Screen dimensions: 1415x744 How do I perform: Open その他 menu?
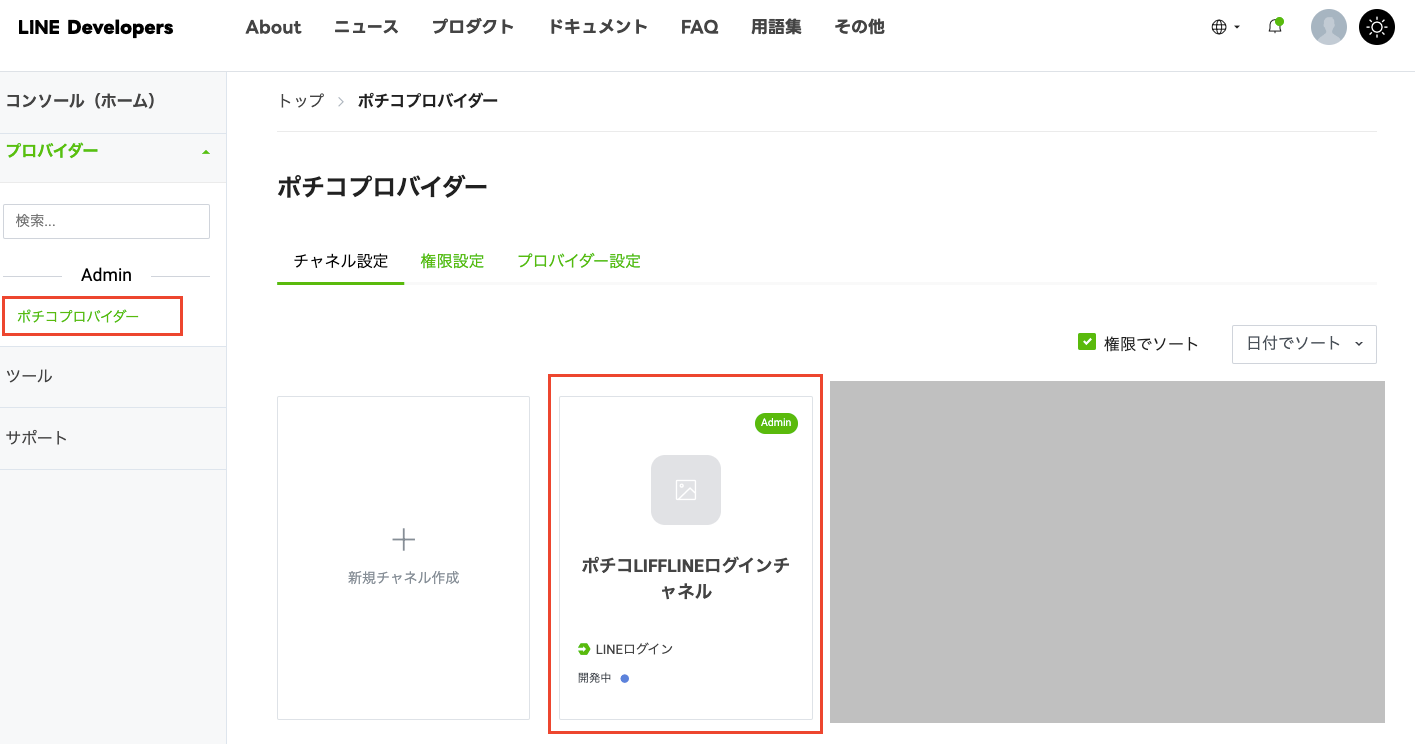point(859,27)
